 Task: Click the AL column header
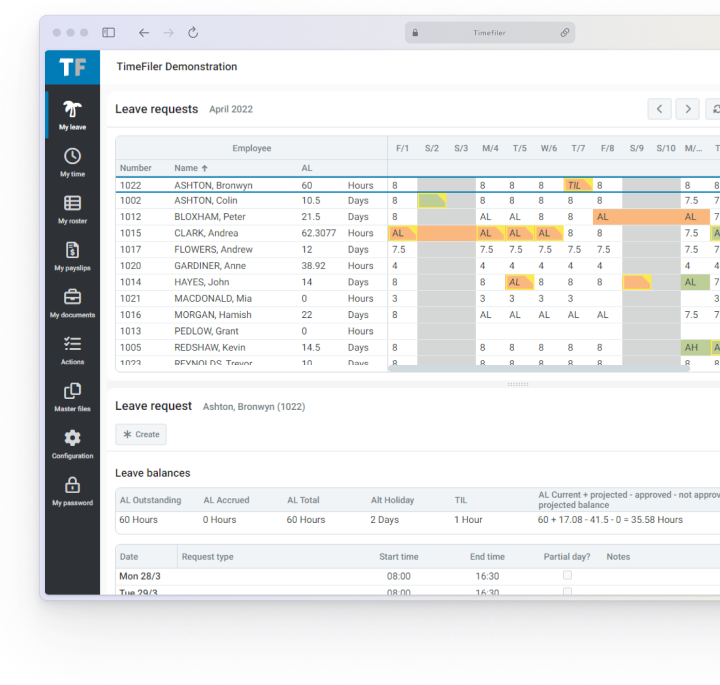(x=307, y=168)
